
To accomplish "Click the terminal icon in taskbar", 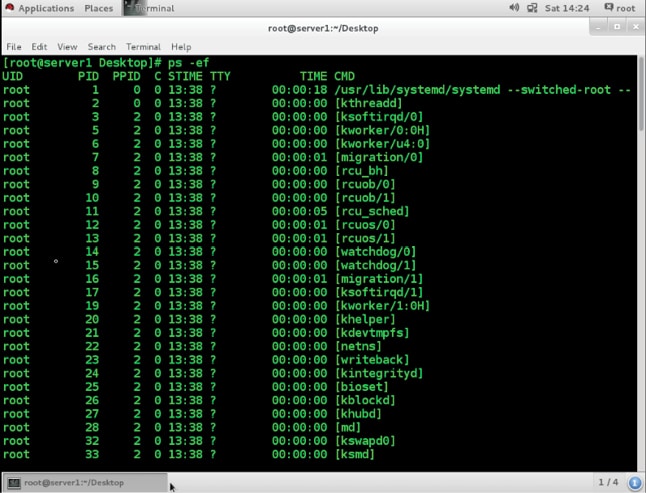I will pos(14,483).
